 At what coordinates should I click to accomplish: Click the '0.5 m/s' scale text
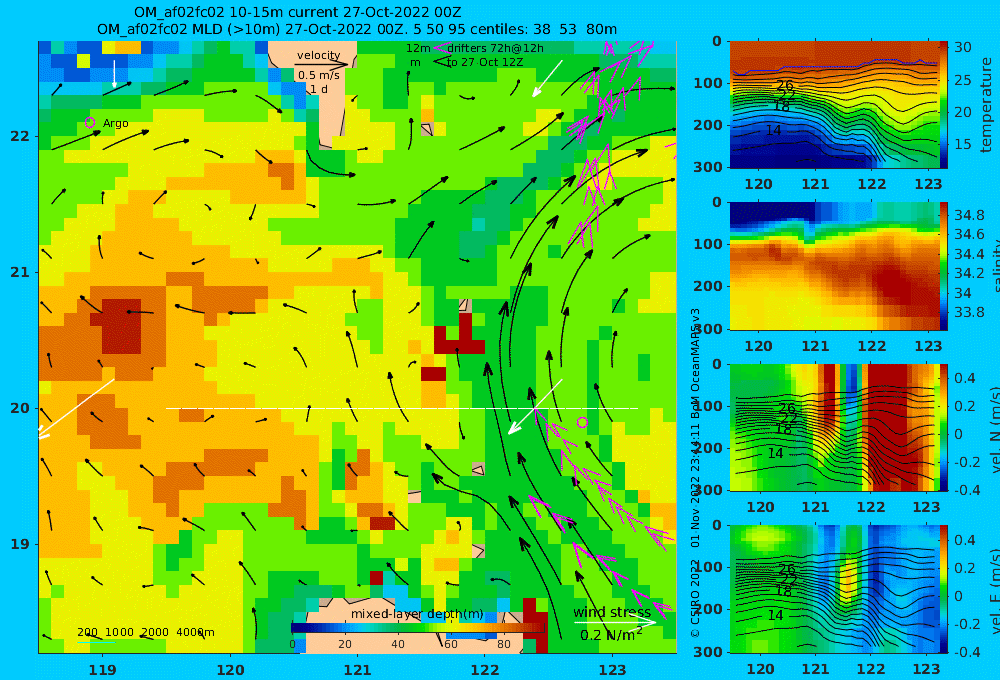pos(319,75)
